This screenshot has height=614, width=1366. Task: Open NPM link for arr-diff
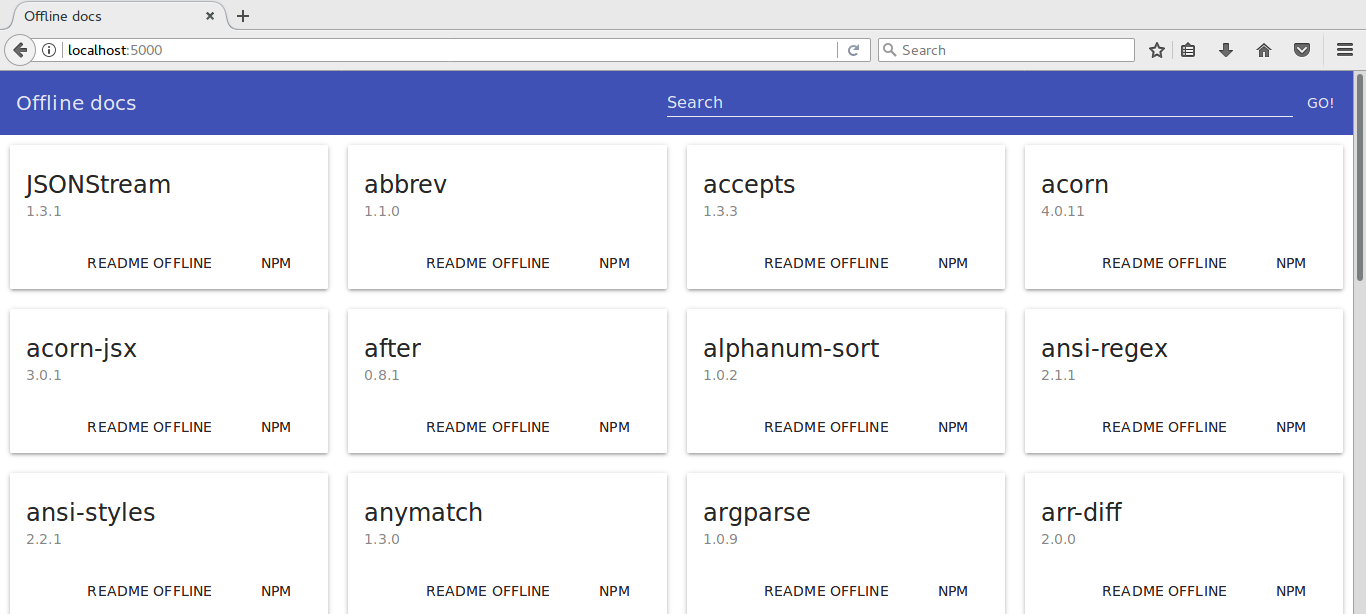pyautogui.click(x=1291, y=591)
